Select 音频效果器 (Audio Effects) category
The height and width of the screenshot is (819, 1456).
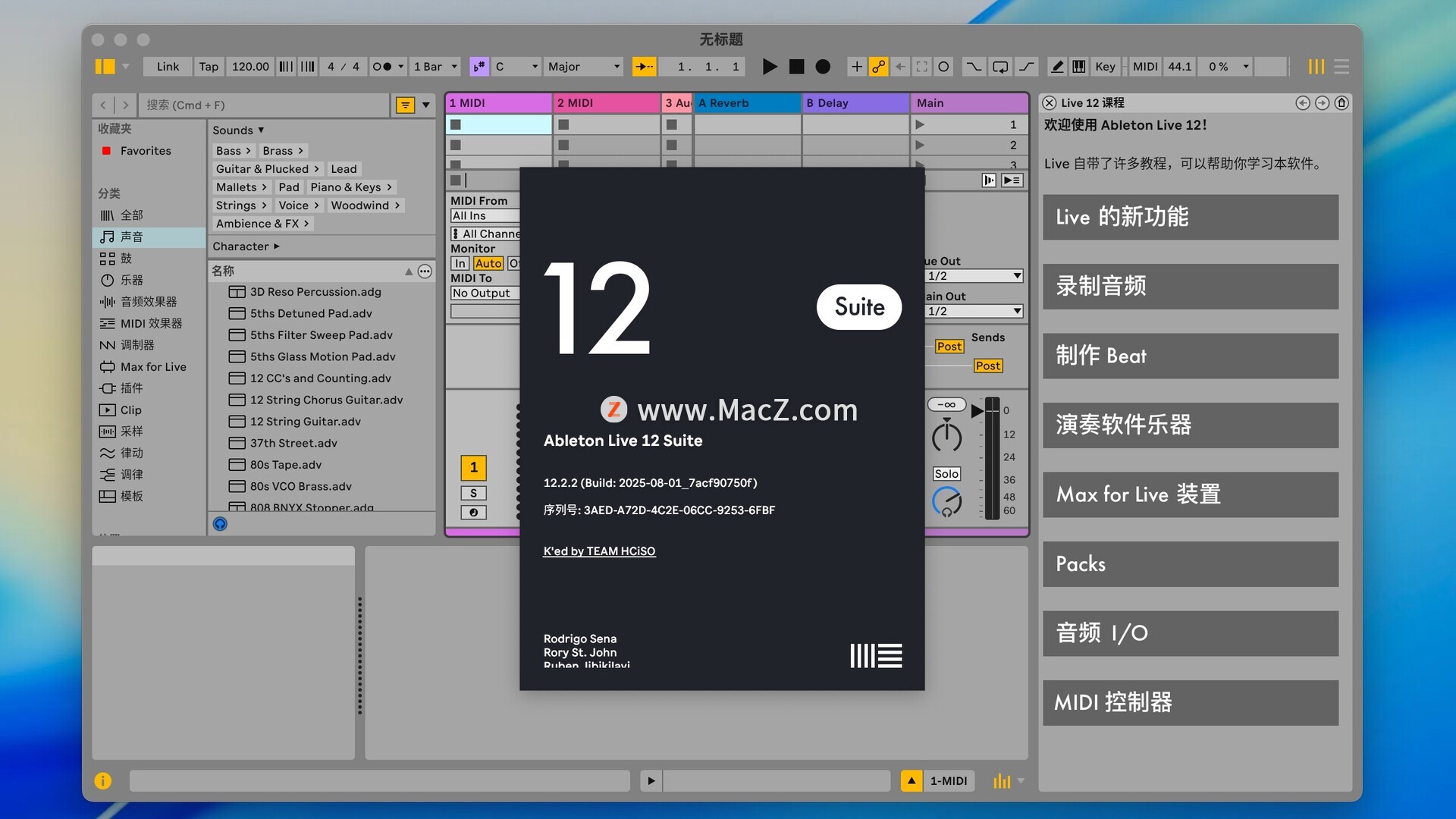click(x=149, y=302)
